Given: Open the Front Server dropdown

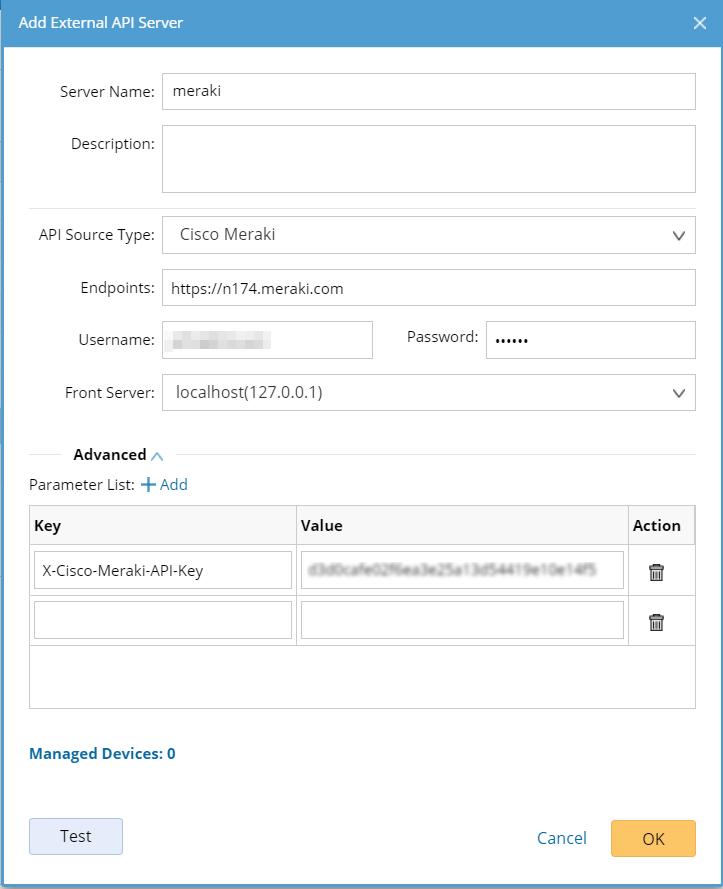Looking at the screenshot, I should point(429,392).
